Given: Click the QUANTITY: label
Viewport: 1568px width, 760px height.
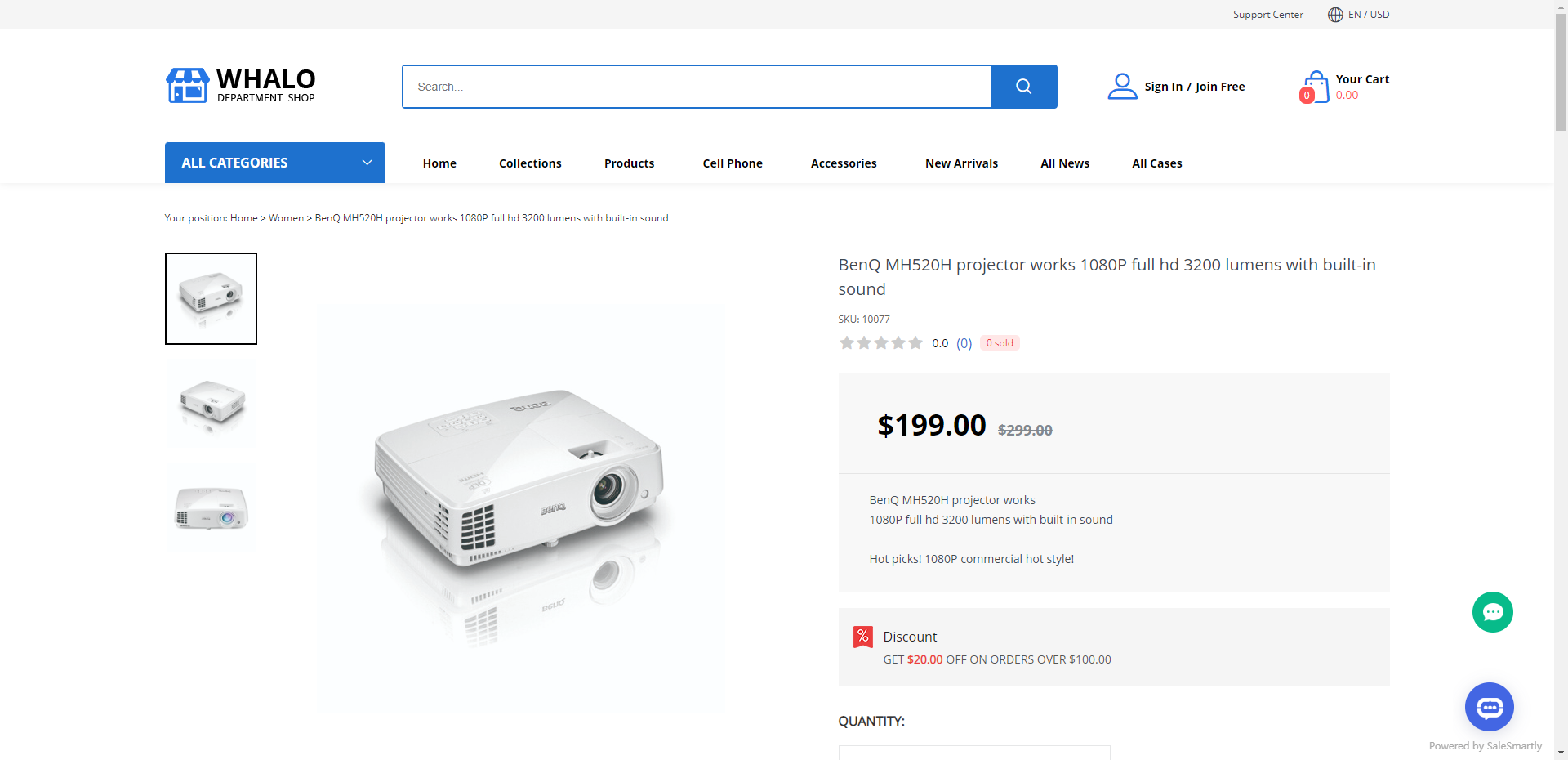Looking at the screenshot, I should (x=871, y=721).
